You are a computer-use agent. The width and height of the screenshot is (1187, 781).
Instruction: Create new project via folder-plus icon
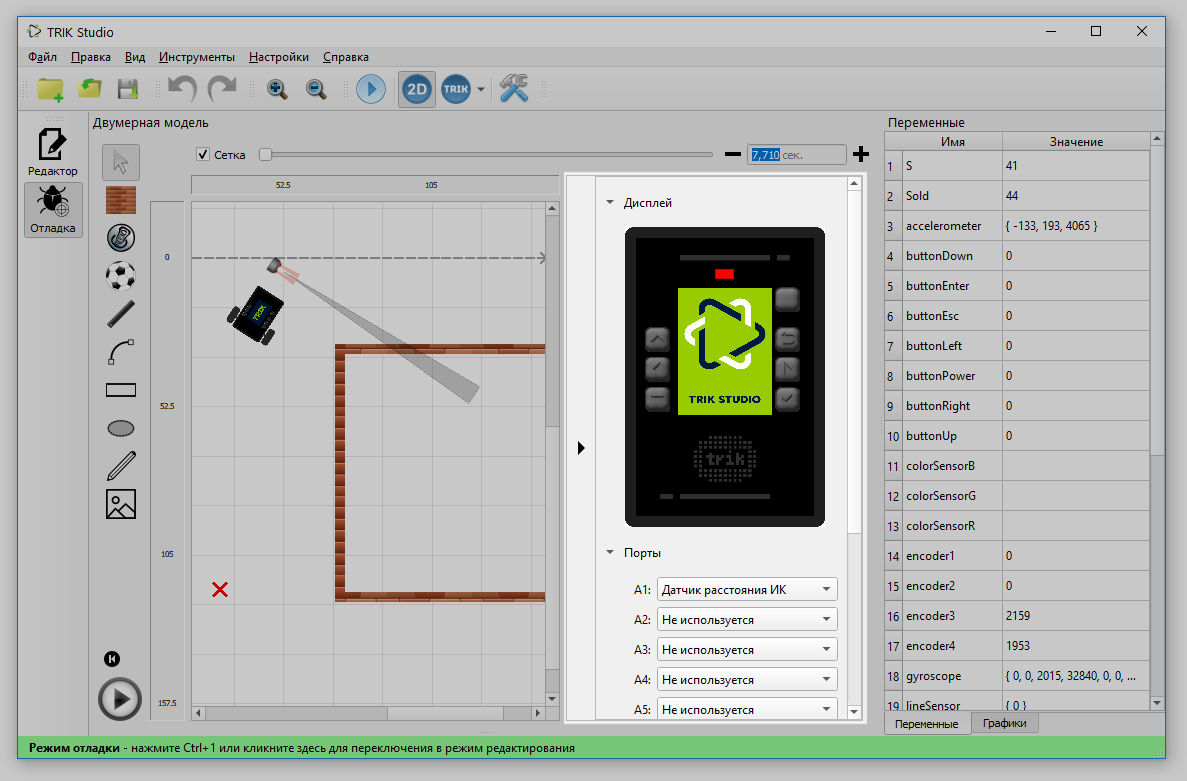pos(50,89)
